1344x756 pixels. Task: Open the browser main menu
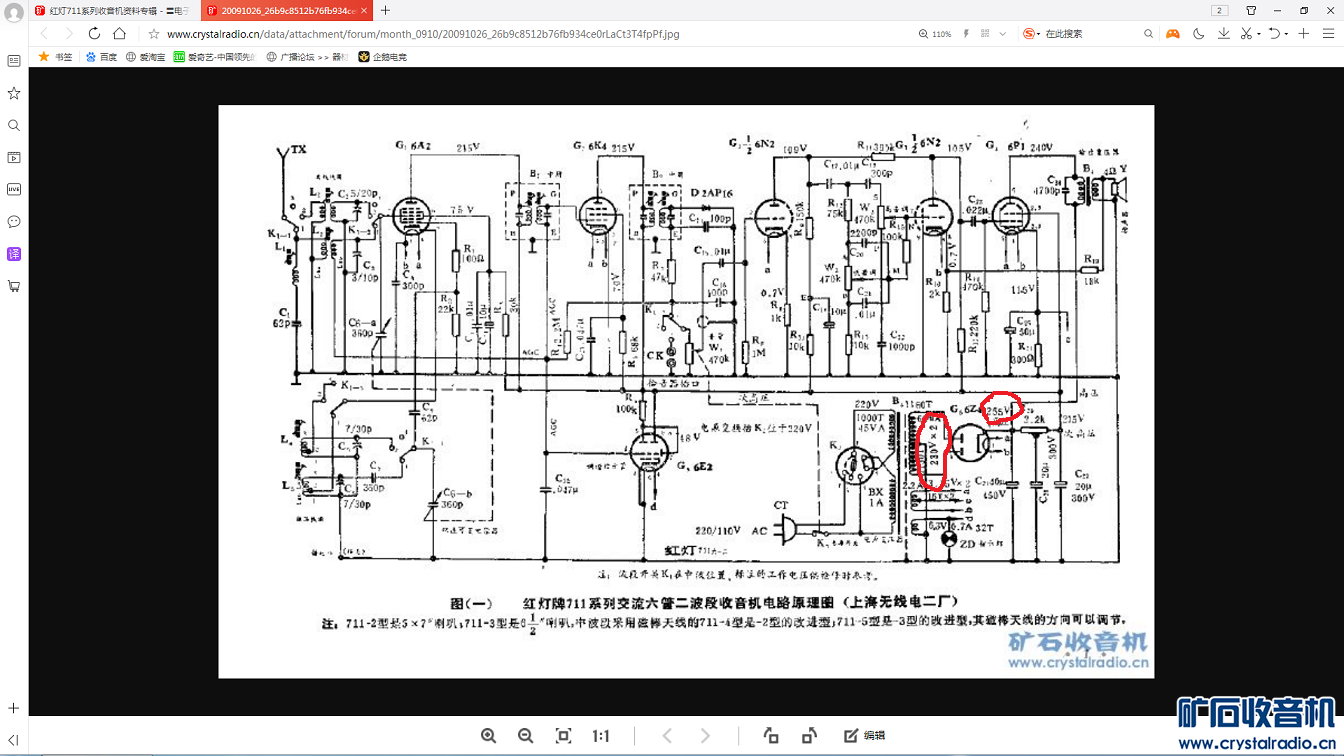[1329, 34]
